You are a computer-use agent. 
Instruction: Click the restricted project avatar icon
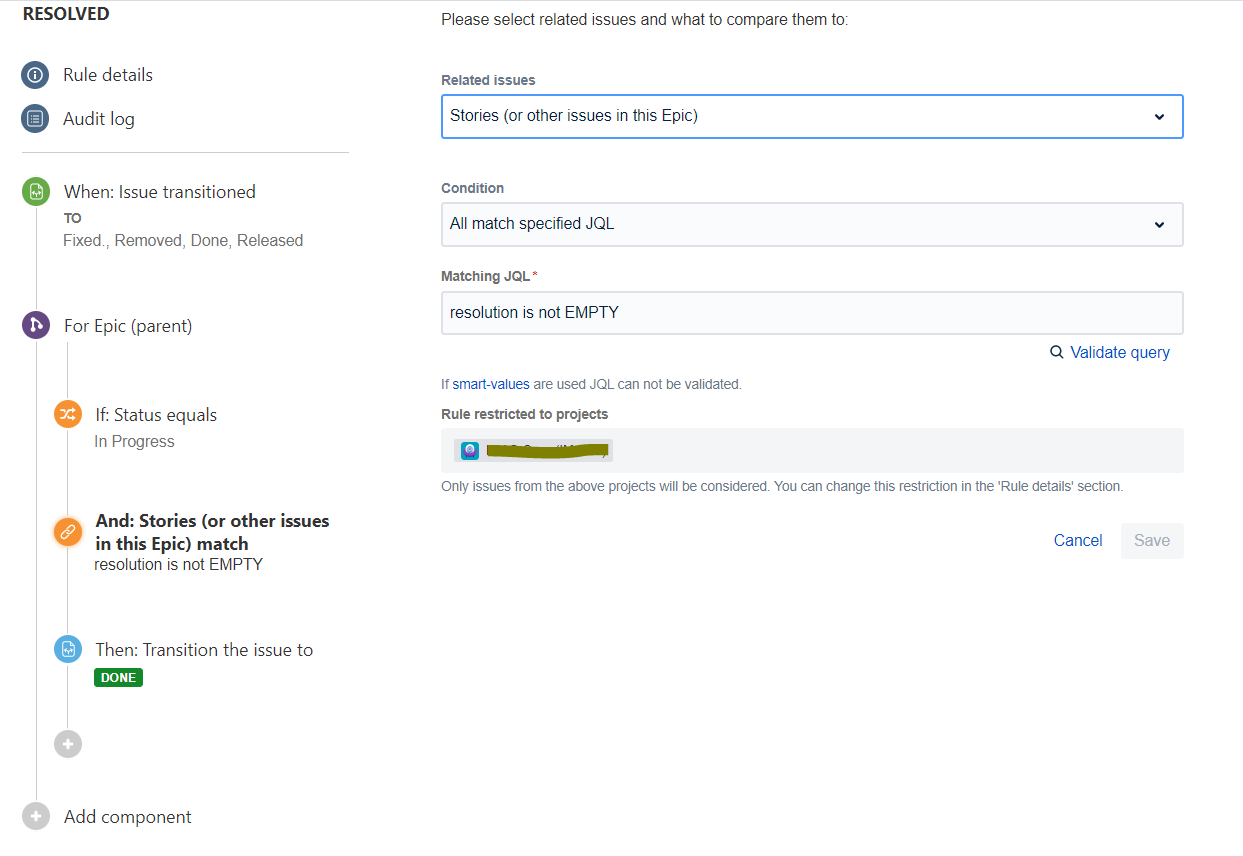pos(470,451)
